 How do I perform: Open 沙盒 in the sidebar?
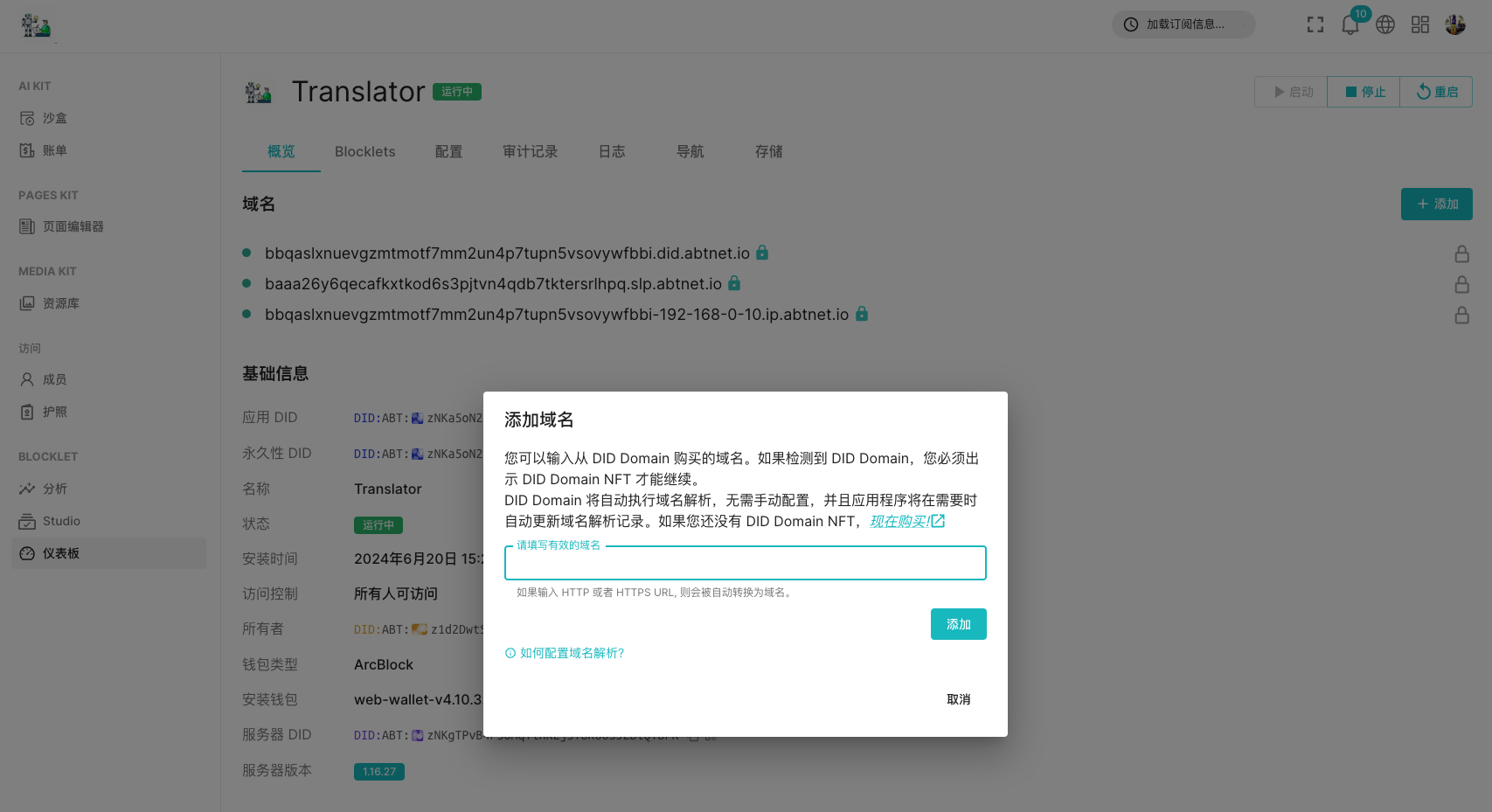[x=54, y=118]
